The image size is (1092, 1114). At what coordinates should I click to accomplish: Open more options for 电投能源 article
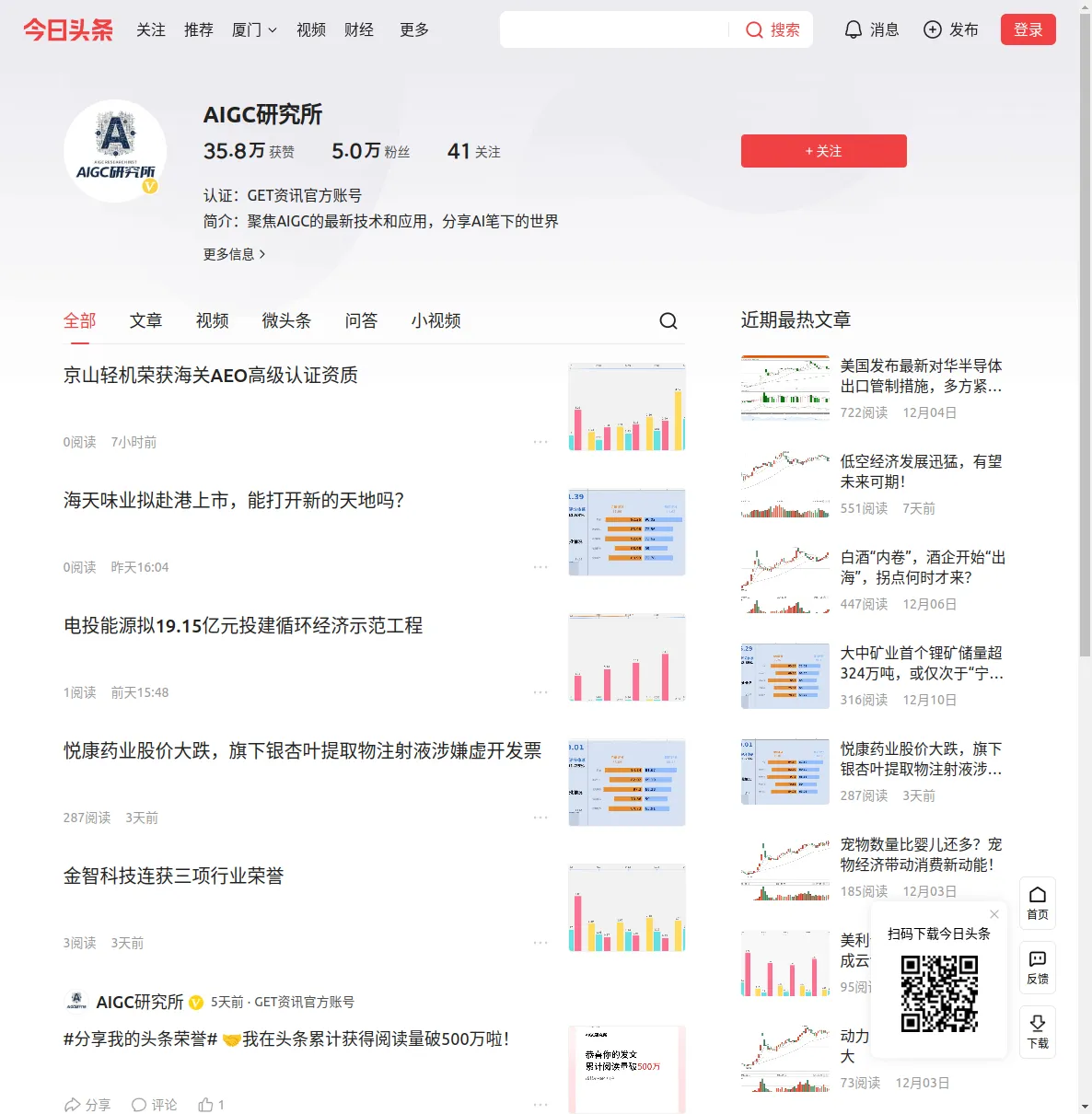(x=540, y=692)
